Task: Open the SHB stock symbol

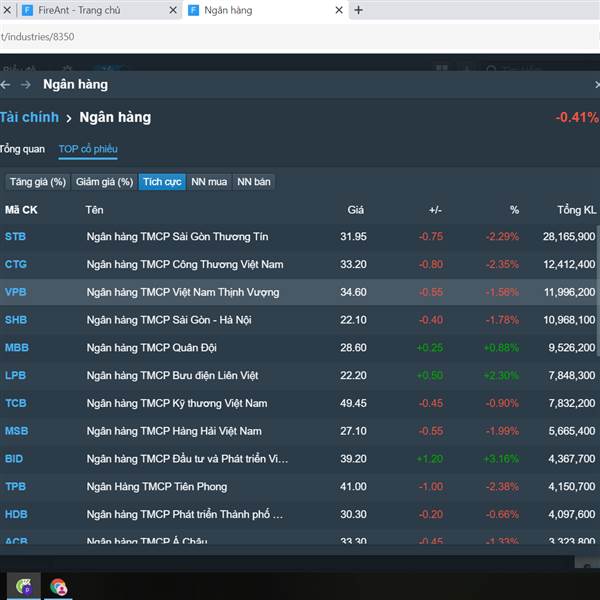Action: click(16, 320)
